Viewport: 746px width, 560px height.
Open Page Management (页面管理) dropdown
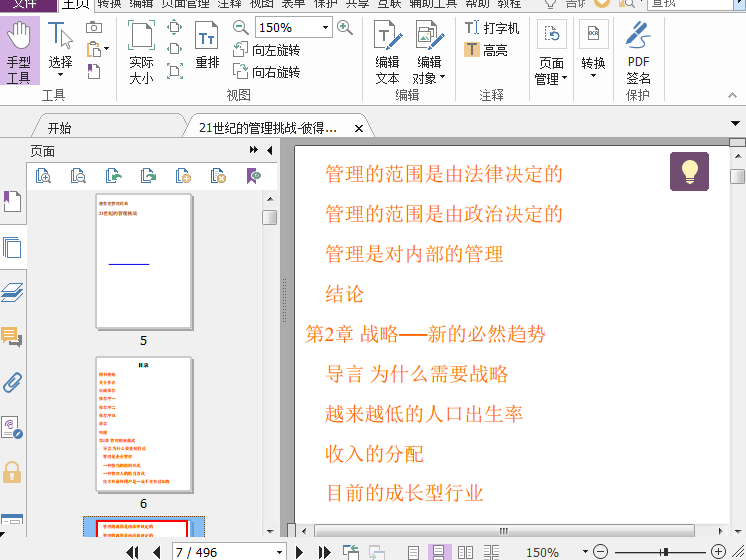click(551, 53)
